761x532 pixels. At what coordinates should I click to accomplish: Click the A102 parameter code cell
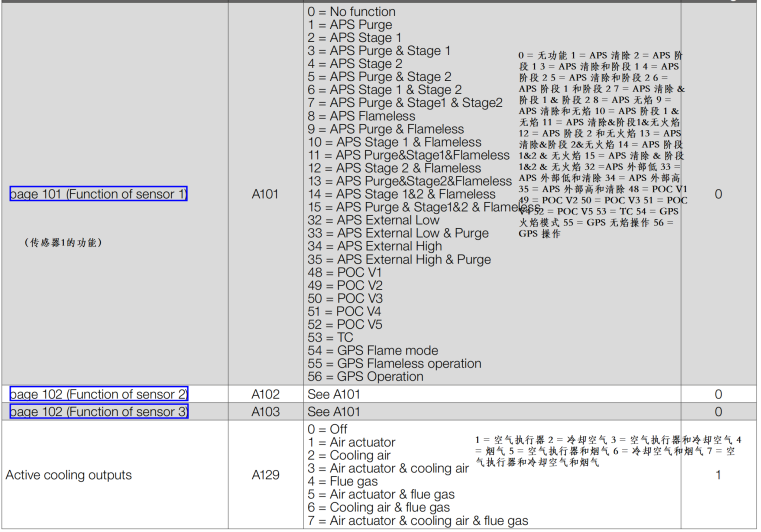[x=266, y=395]
